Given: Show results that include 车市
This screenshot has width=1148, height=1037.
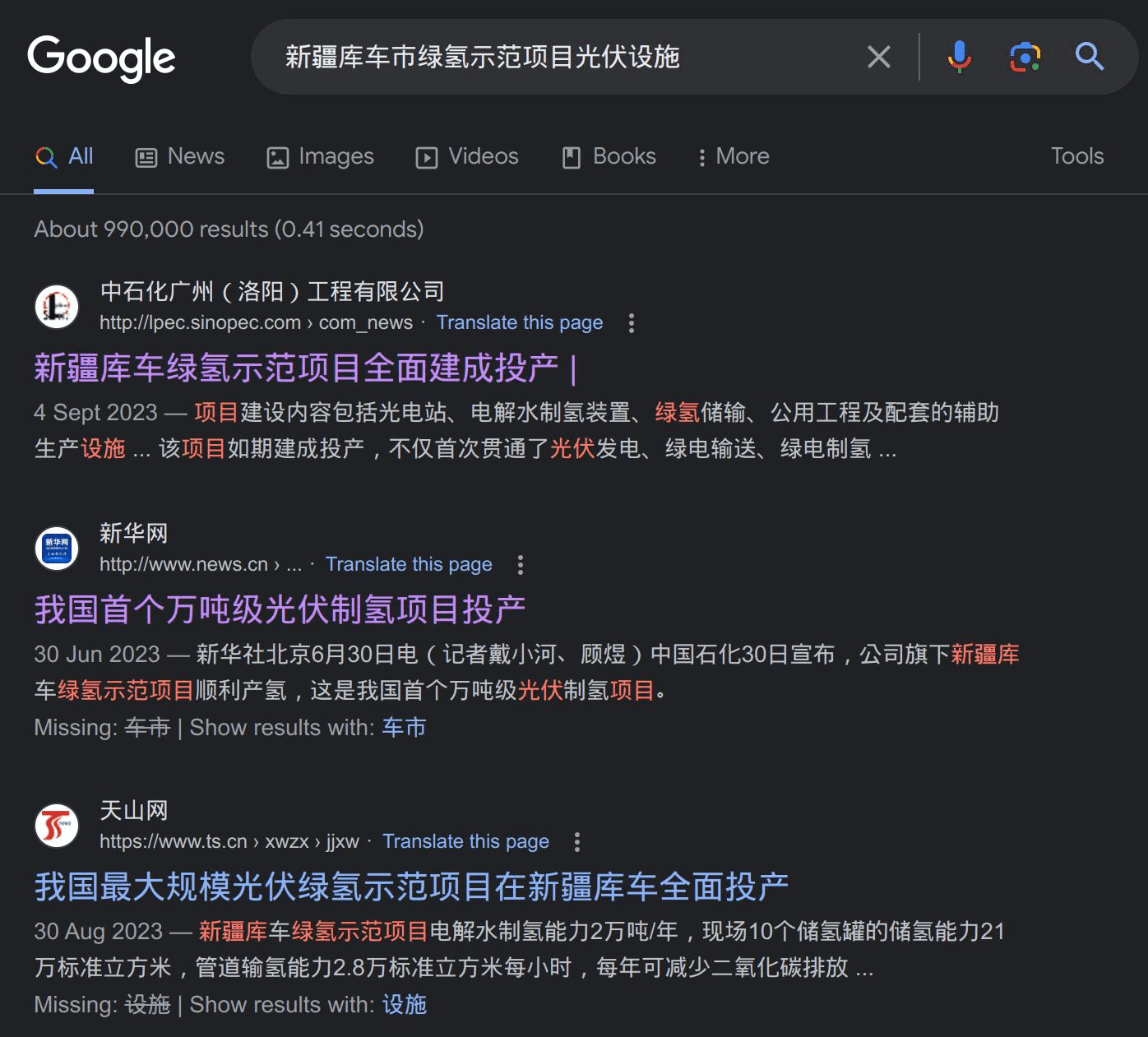Looking at the screenshot, I should (x=404, y=728).
